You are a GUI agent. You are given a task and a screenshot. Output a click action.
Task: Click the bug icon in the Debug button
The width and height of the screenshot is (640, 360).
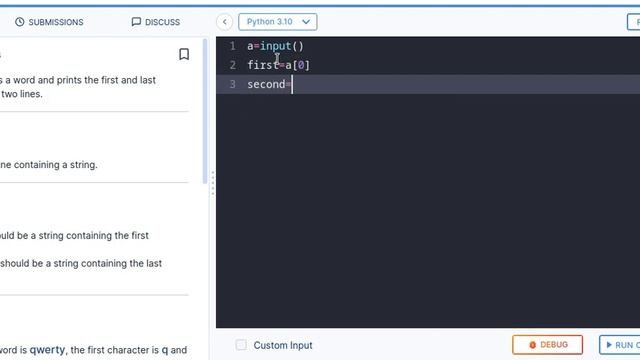[532, 345]
